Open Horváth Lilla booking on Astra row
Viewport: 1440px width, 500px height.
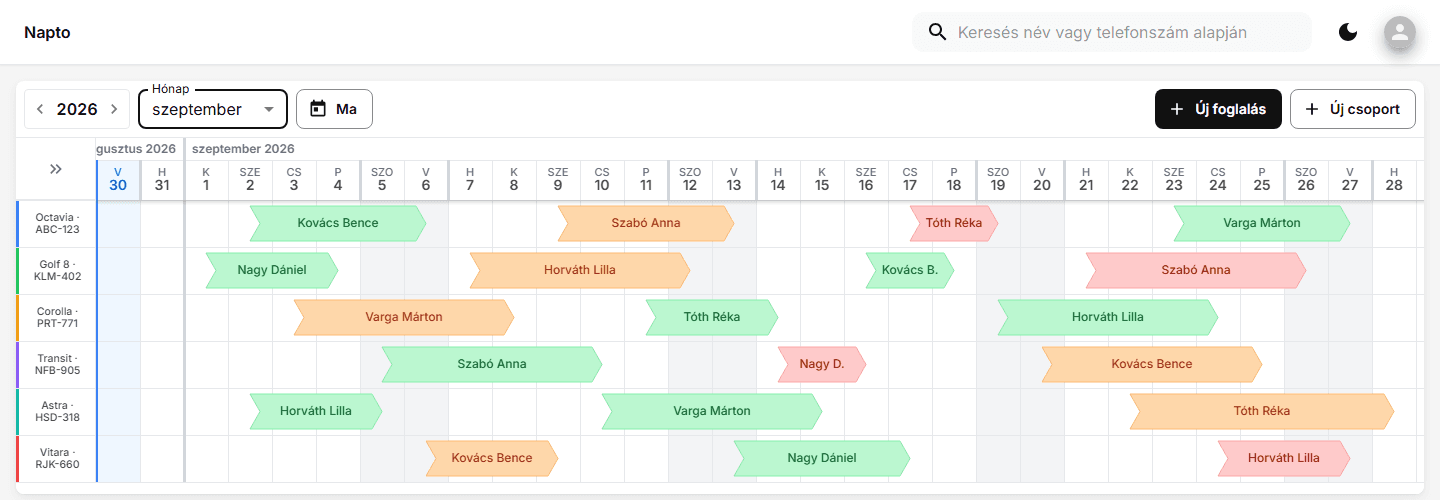[316, 411]
